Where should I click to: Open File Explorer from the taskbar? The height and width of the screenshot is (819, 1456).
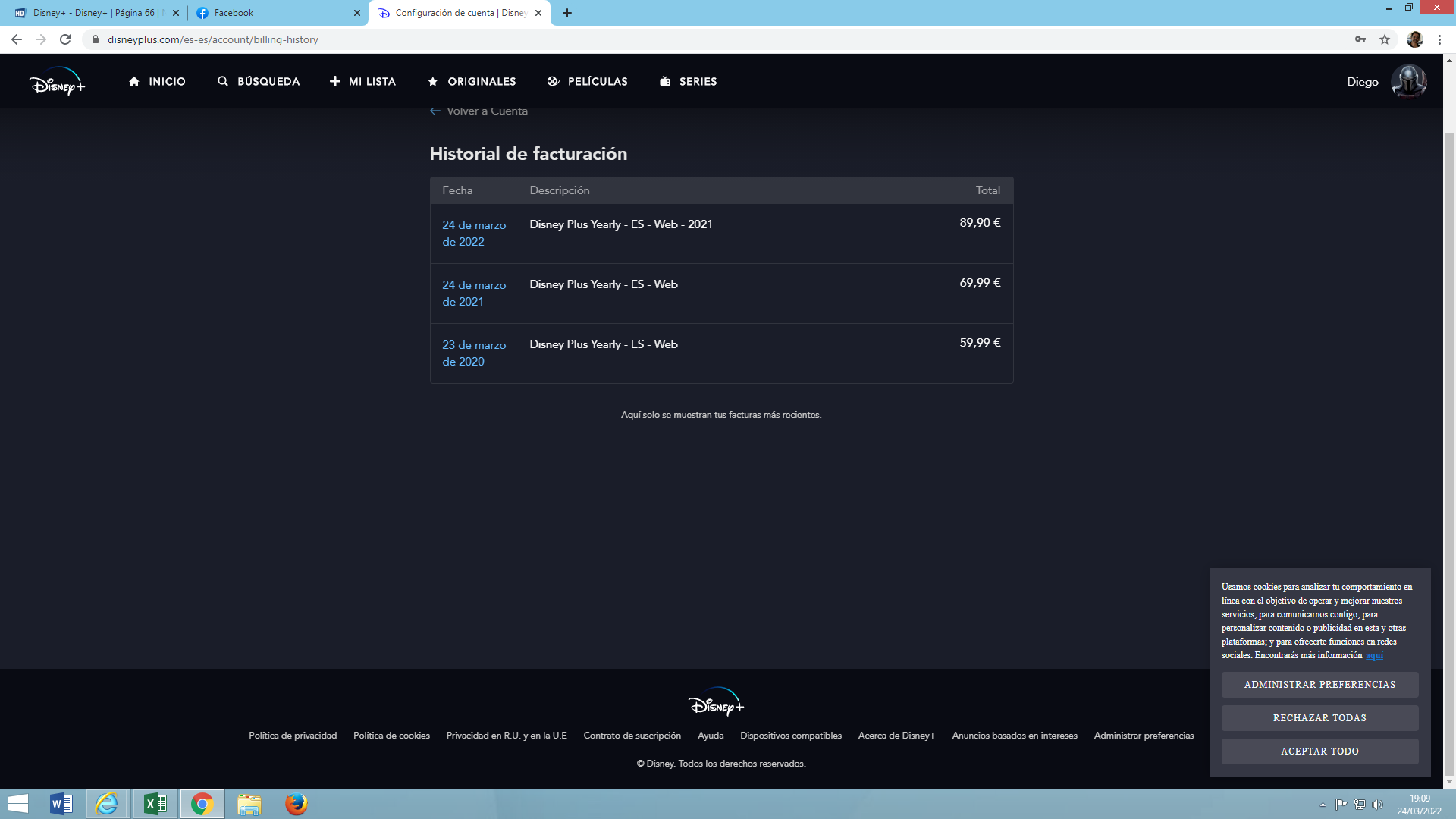[x=249, y=804]
